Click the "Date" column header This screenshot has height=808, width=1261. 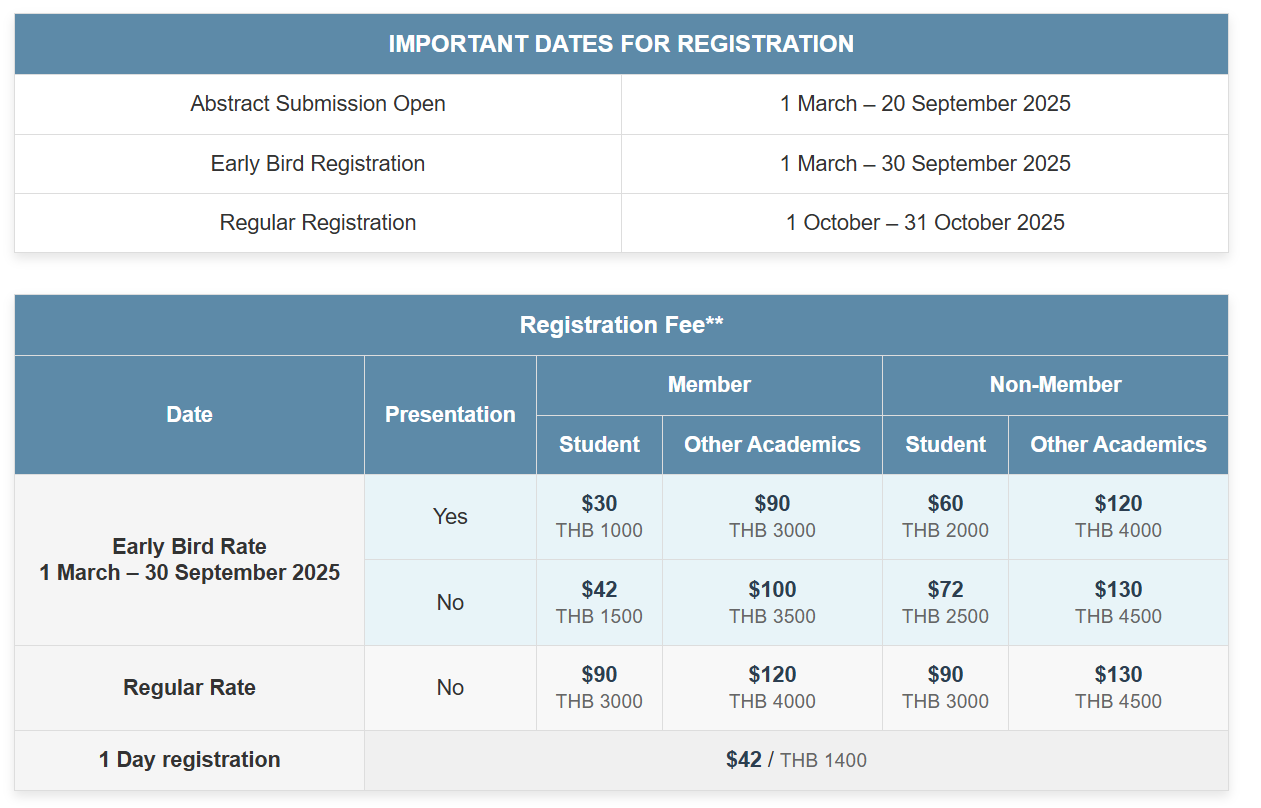point(189,415)
